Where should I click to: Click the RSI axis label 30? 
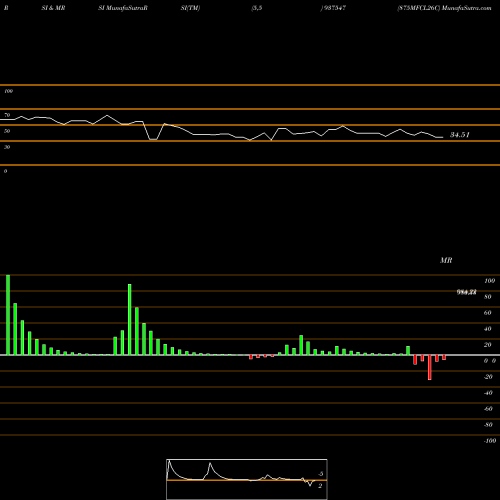click(7, 147)
